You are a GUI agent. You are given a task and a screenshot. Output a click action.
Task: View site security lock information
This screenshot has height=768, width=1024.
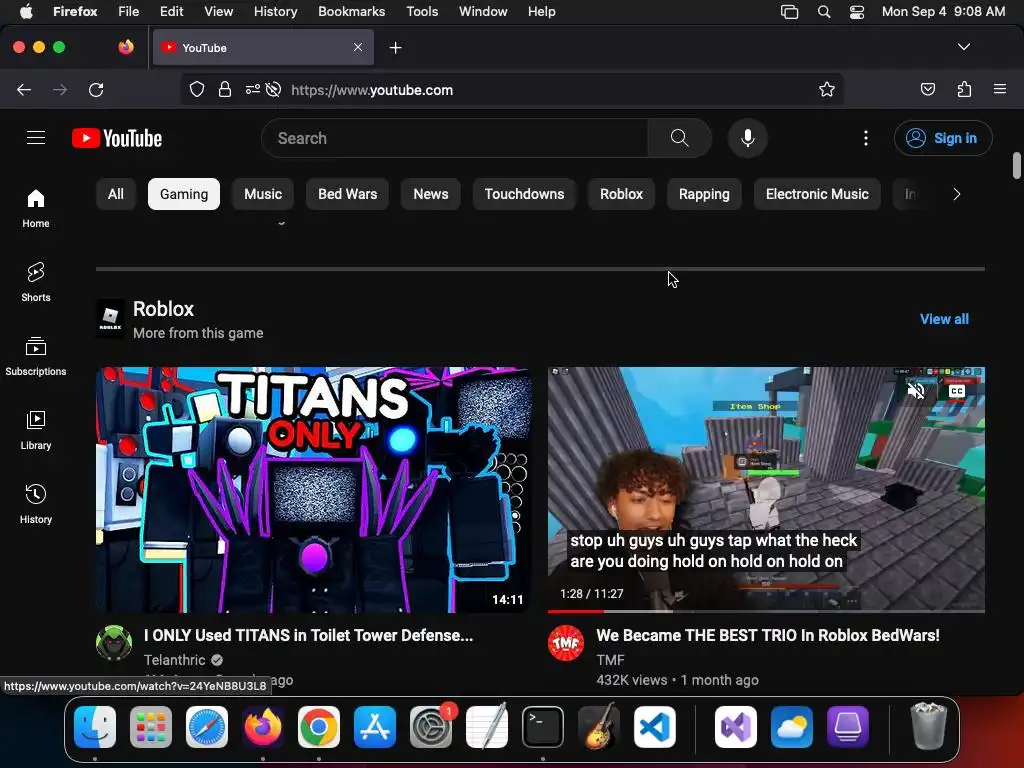tap(225, 89)
